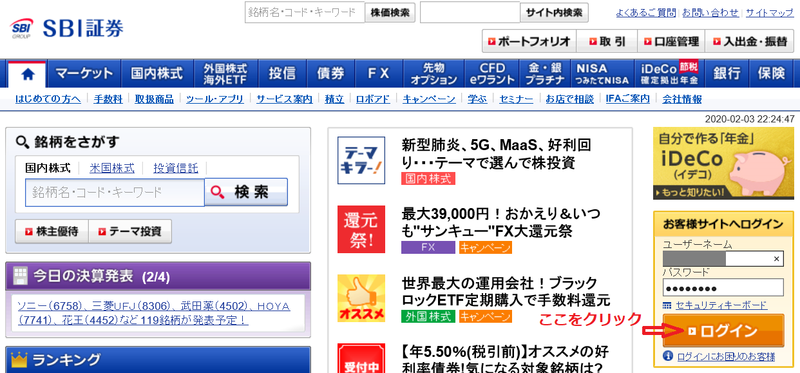Open the キャンペーン submenu link
This screenshot has height=373, width=800.
click(x=429, y=99)
